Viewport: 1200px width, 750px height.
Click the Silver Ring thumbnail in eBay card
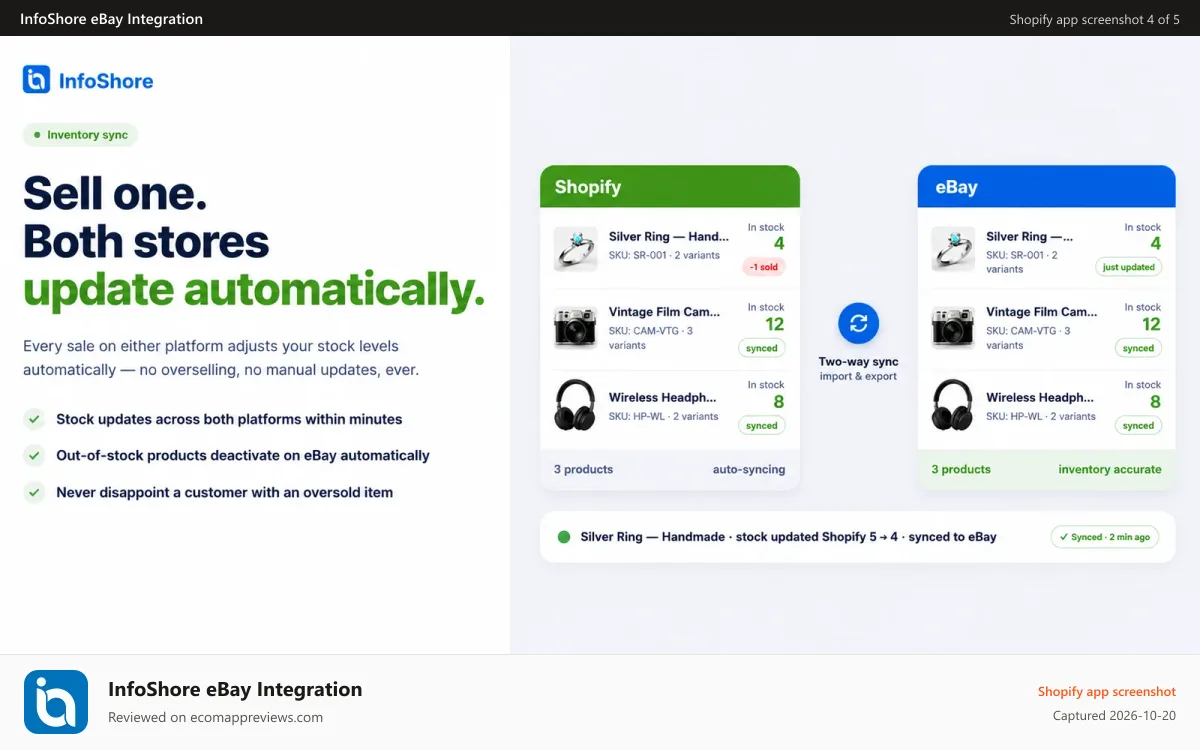[952, 249]
